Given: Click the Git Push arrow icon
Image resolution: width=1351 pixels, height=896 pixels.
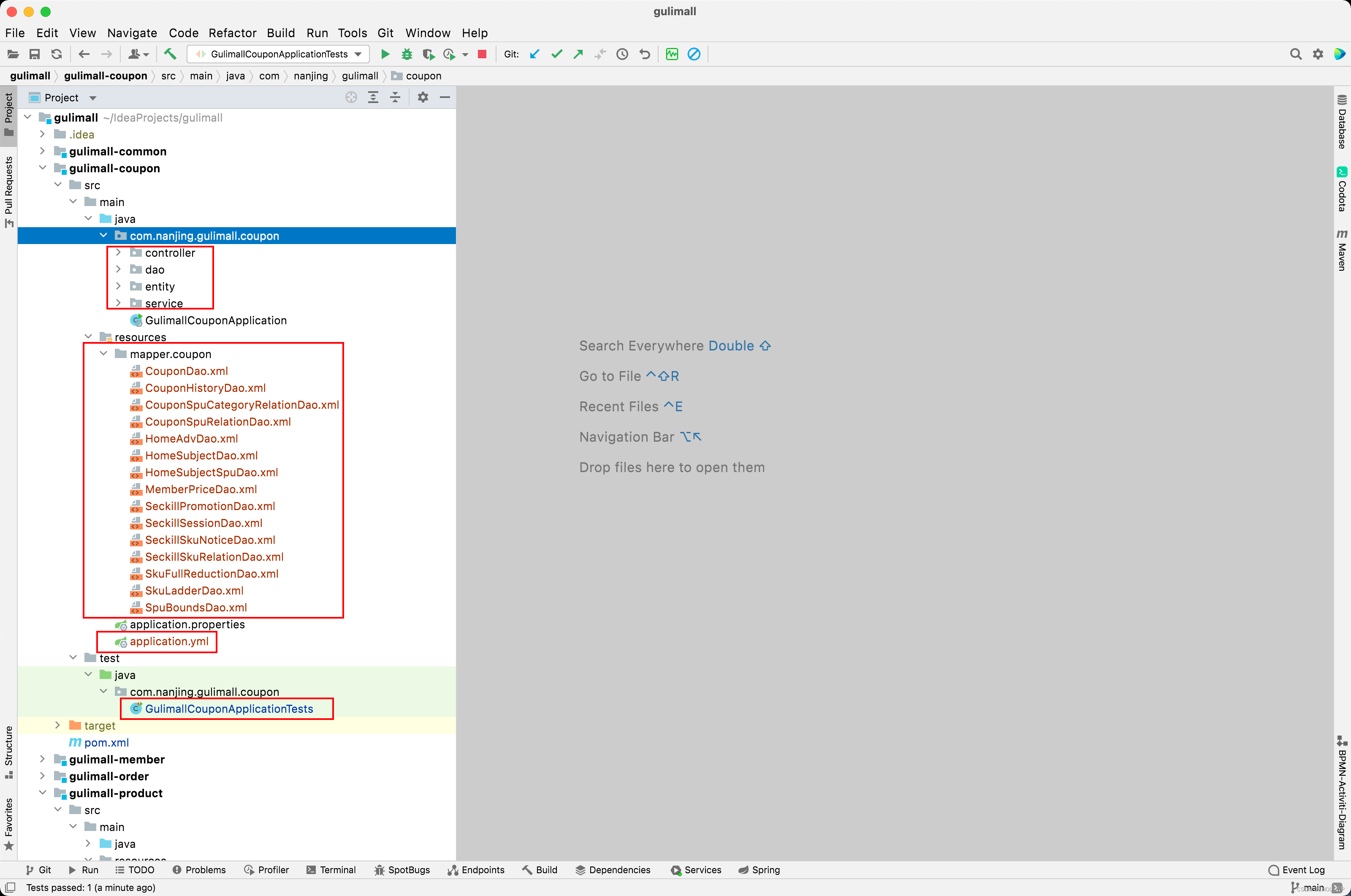Looking at the screenshot, I should [578, 54].
